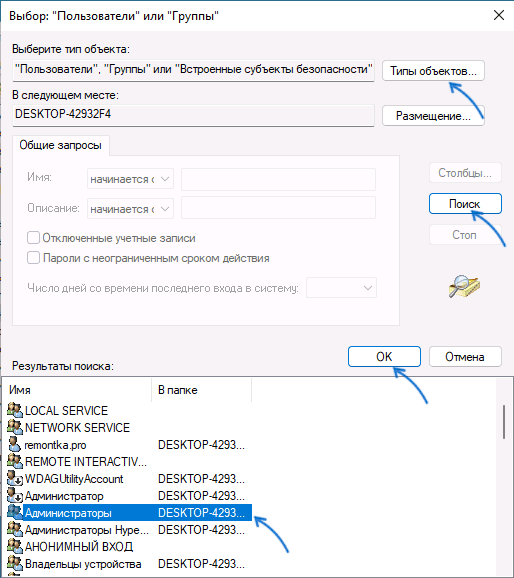Click the Типы объектов... button
Screen dimensions: 514x578
pos(433,70)
